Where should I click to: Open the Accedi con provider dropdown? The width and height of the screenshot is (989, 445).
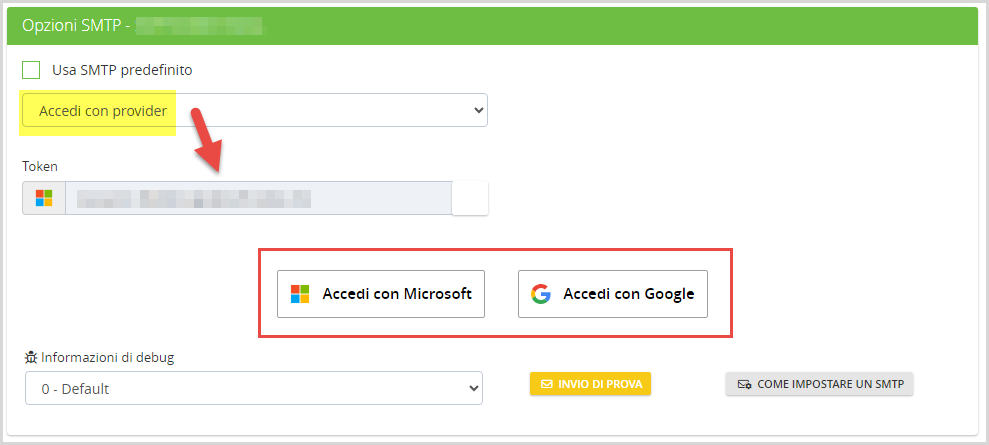pyautogui.click(x=254, y=110)
